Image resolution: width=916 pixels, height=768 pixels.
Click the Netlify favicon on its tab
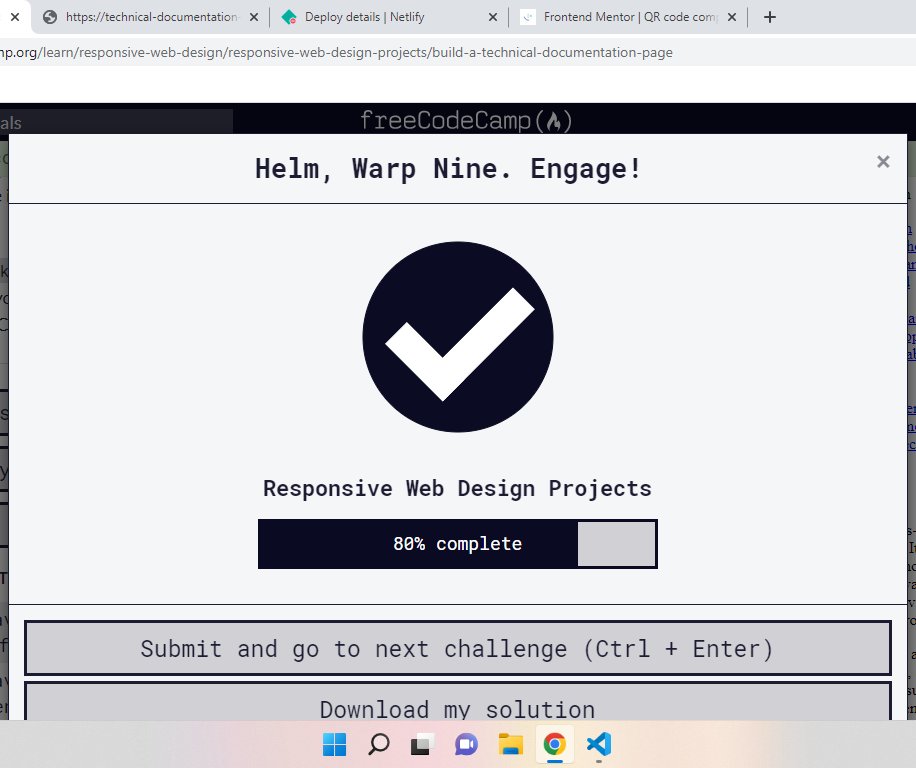point(289,18)
